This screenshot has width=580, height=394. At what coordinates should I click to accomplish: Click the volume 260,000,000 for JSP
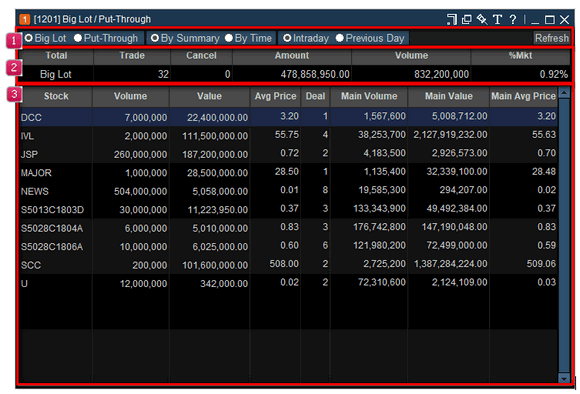click(x=140, y=155)
